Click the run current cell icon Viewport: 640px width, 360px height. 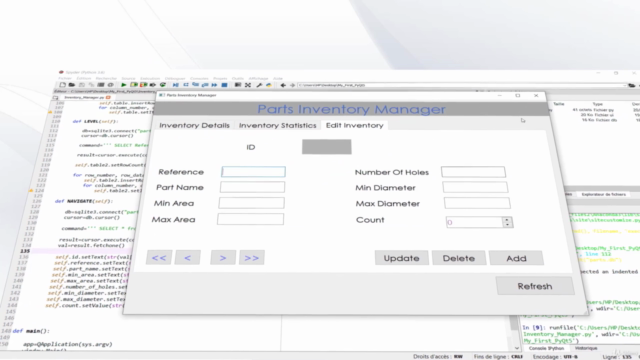(x=133, y=85)
